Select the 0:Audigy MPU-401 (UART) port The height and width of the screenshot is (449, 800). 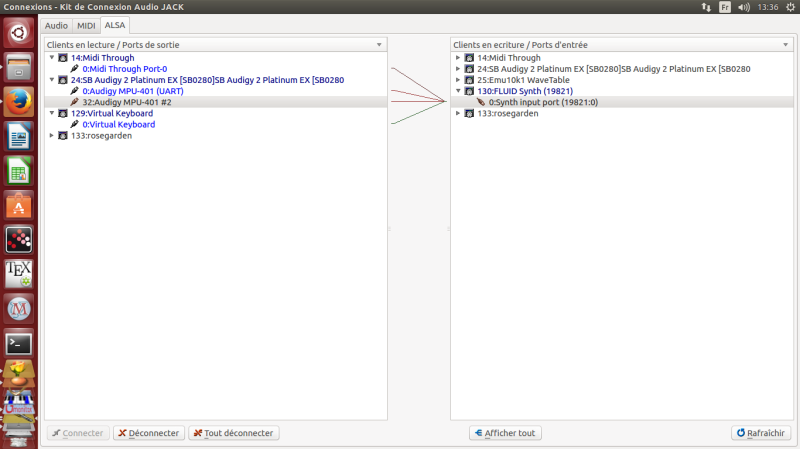(x=216, y=91)
